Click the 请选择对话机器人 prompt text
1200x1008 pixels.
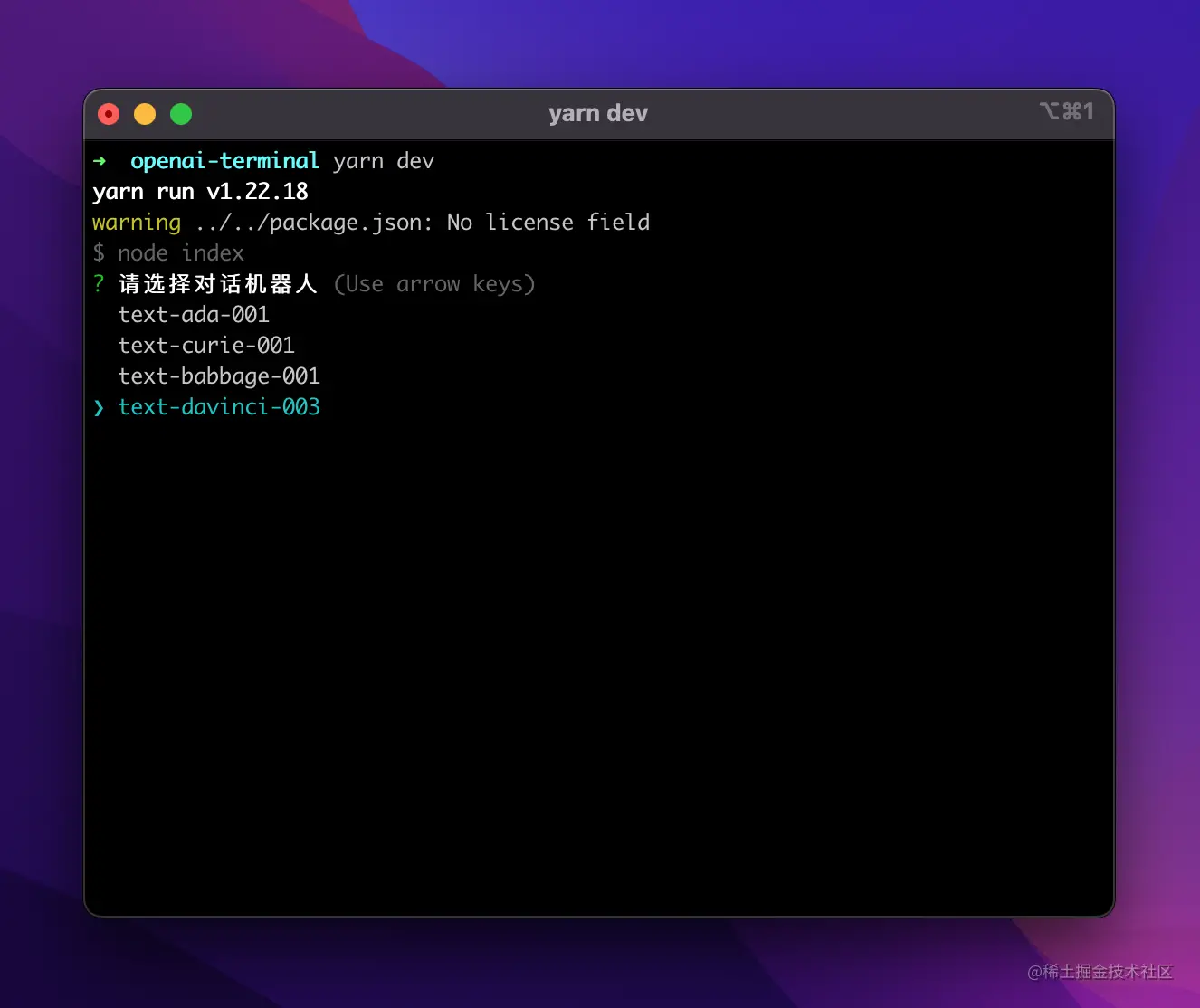click(217, 284)
